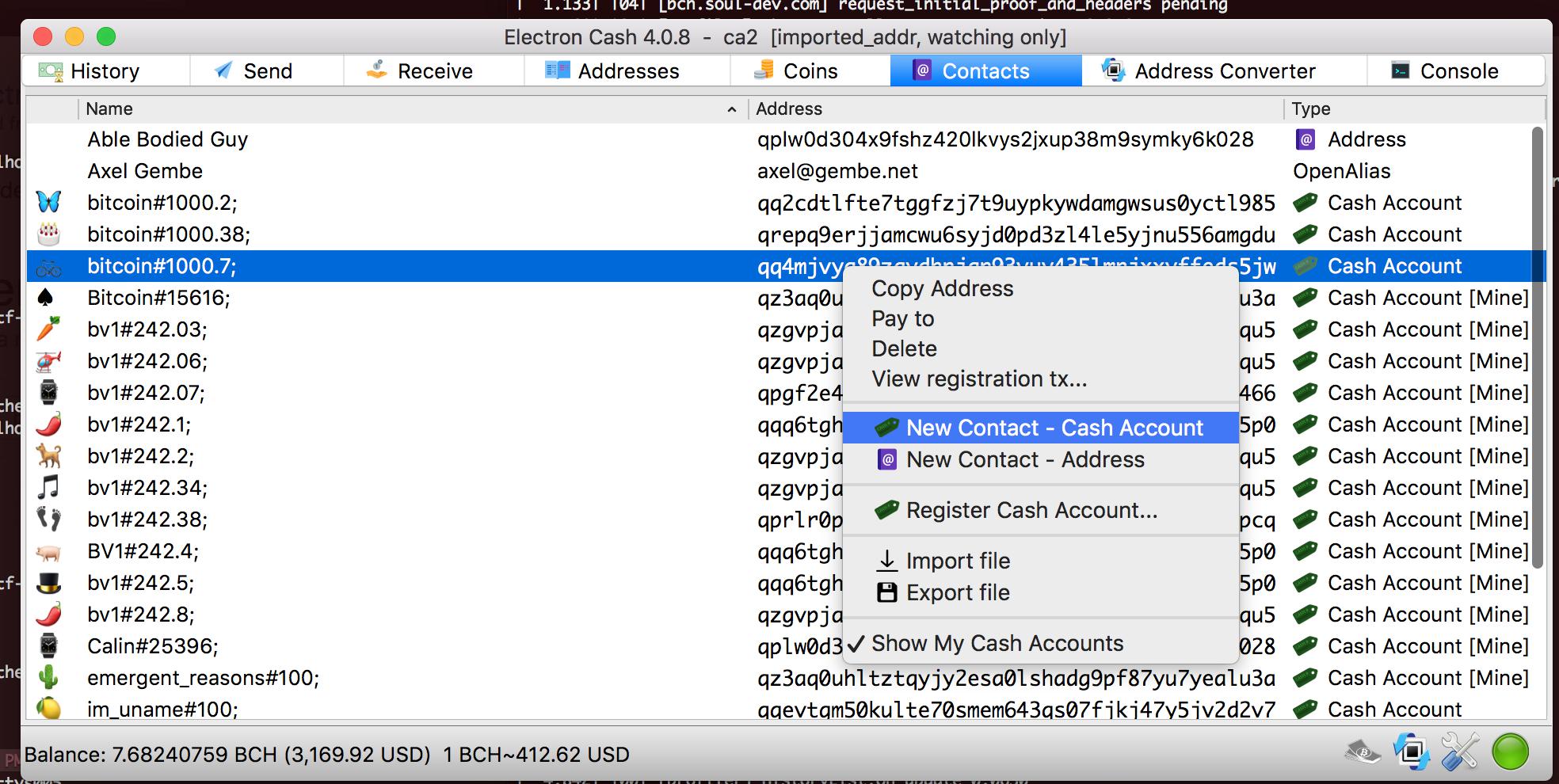Viewport: 1559px width, 784px height.
Task: Click the music note emoji for bv1#242.34
Action: click(48, 488)
